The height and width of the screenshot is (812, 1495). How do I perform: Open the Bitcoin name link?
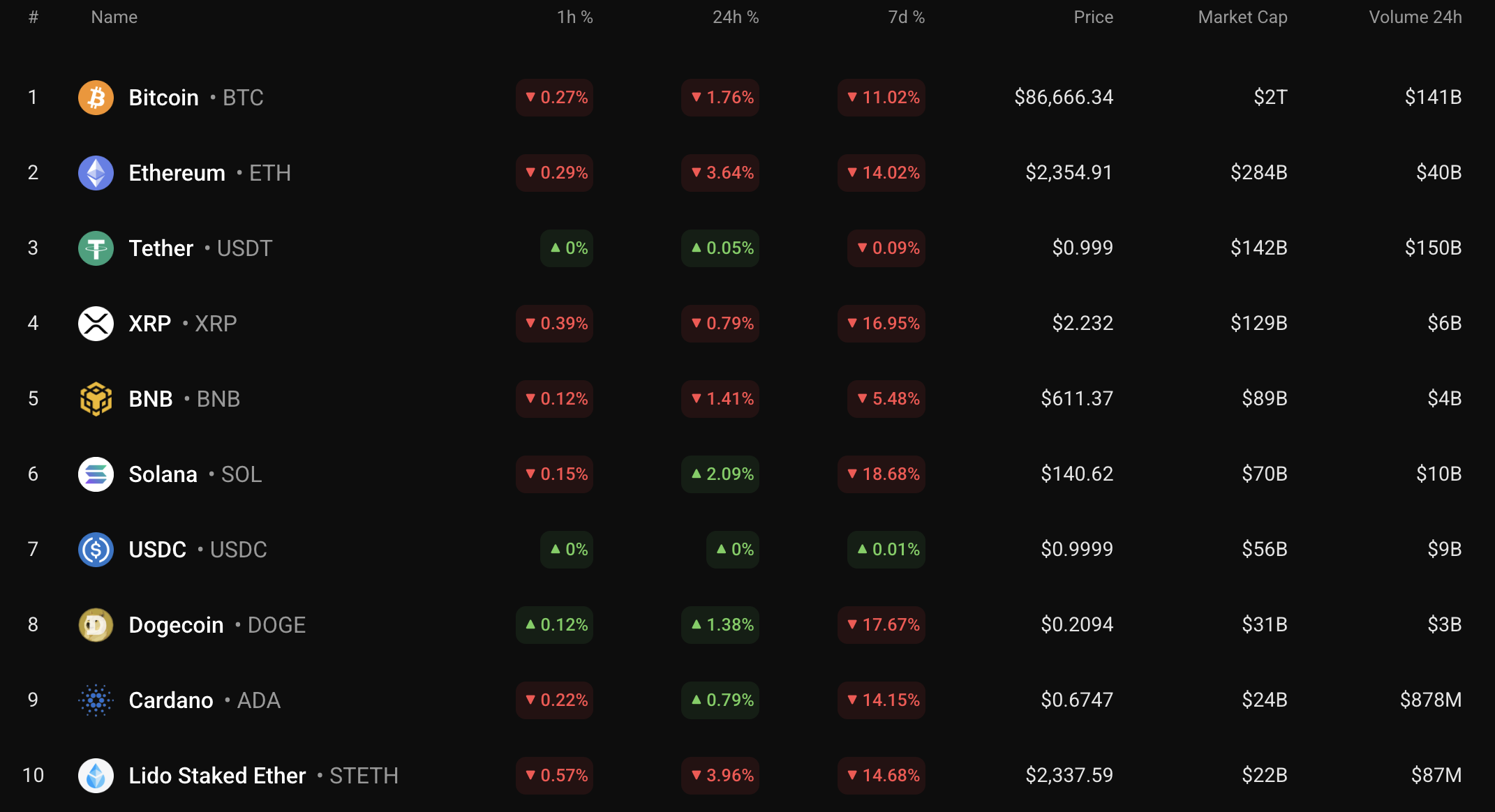(x=164, y=98)
